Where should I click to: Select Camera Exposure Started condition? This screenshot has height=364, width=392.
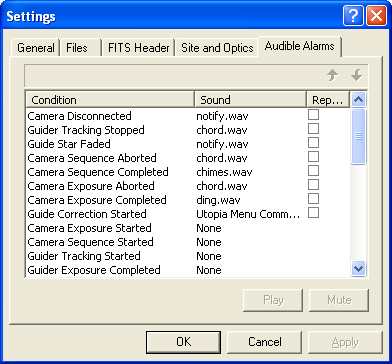point(89,228)
